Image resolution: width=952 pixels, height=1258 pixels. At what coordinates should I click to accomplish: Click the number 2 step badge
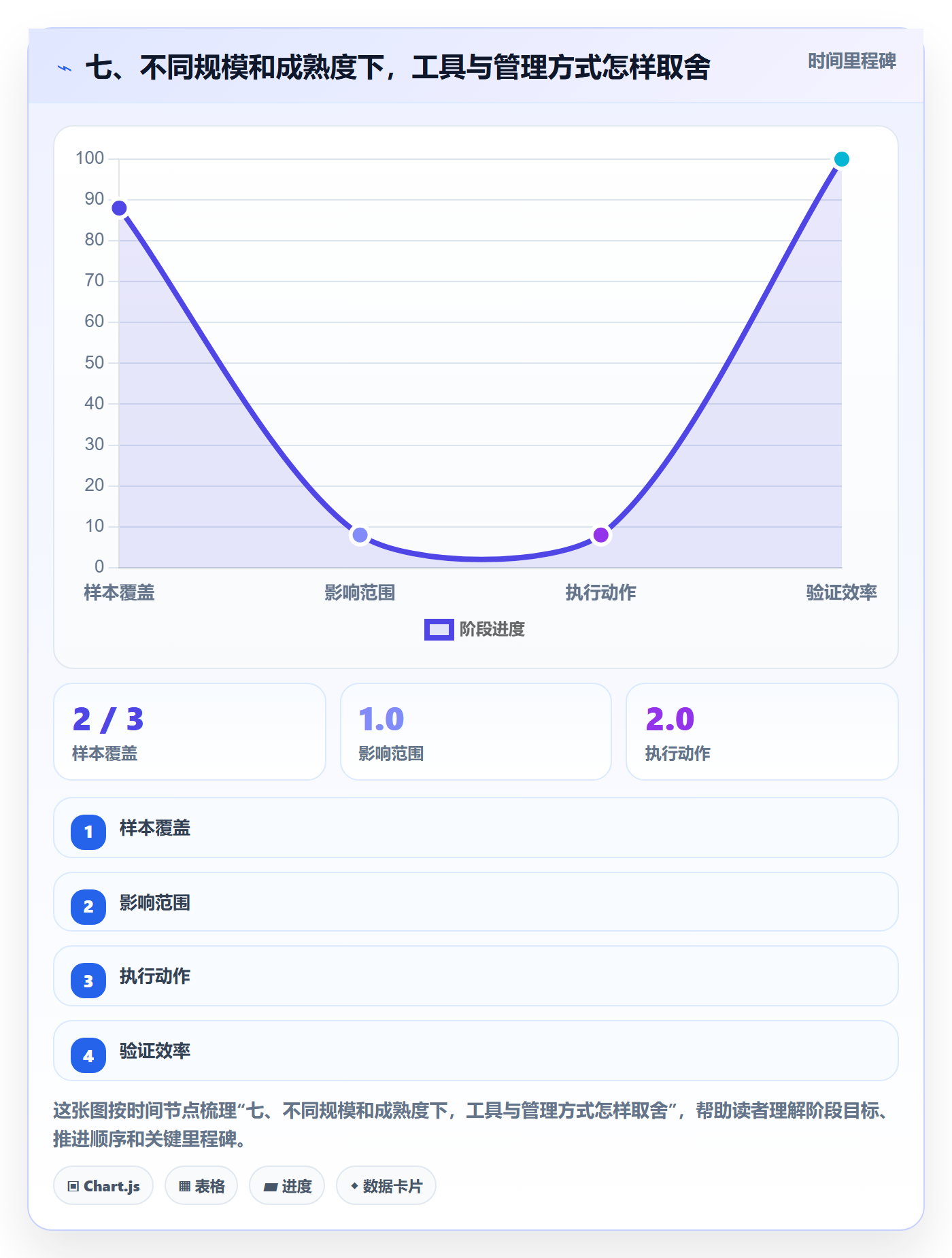[88, 906]
